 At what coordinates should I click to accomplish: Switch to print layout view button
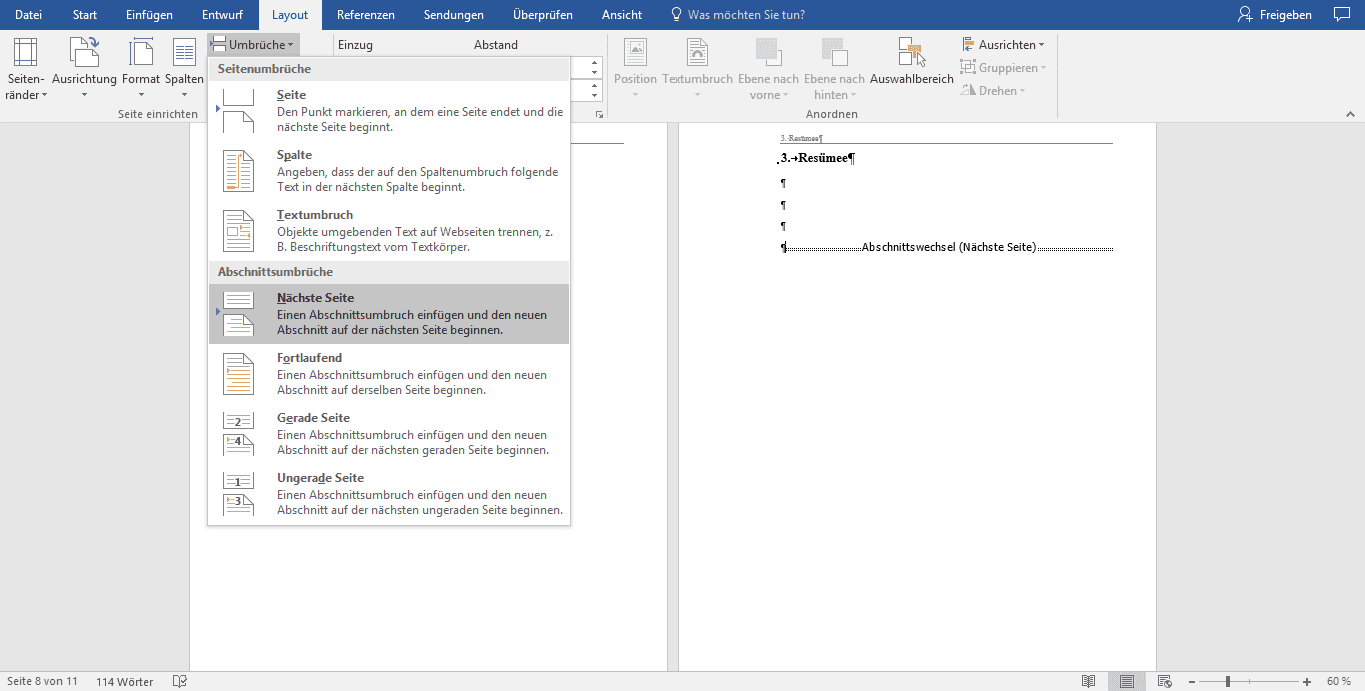click(1127, 681)
